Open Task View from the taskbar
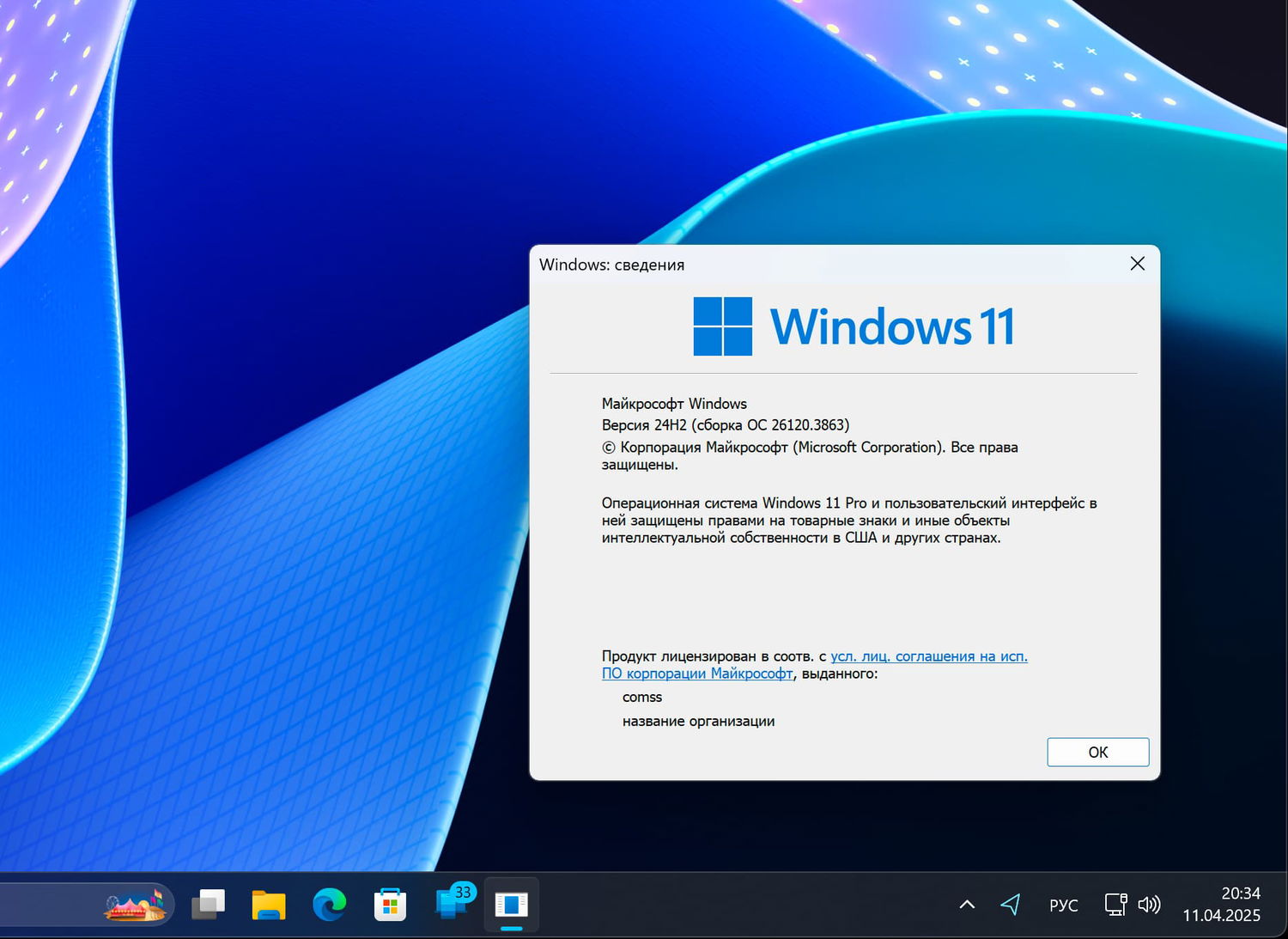The width and height of the screenshot is (1288, 939). pos(208,905)
